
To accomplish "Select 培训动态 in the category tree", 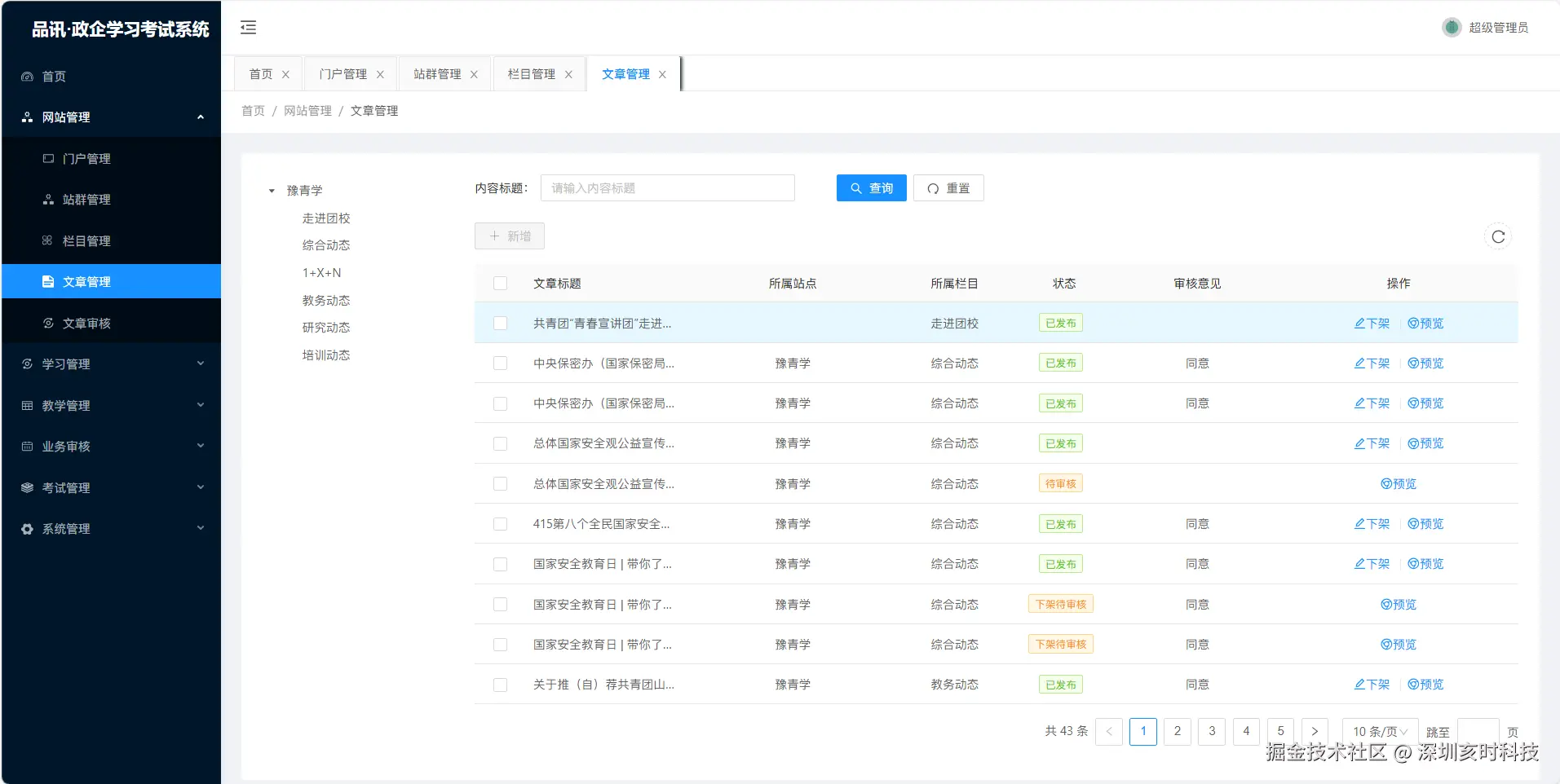I will 326,355.
